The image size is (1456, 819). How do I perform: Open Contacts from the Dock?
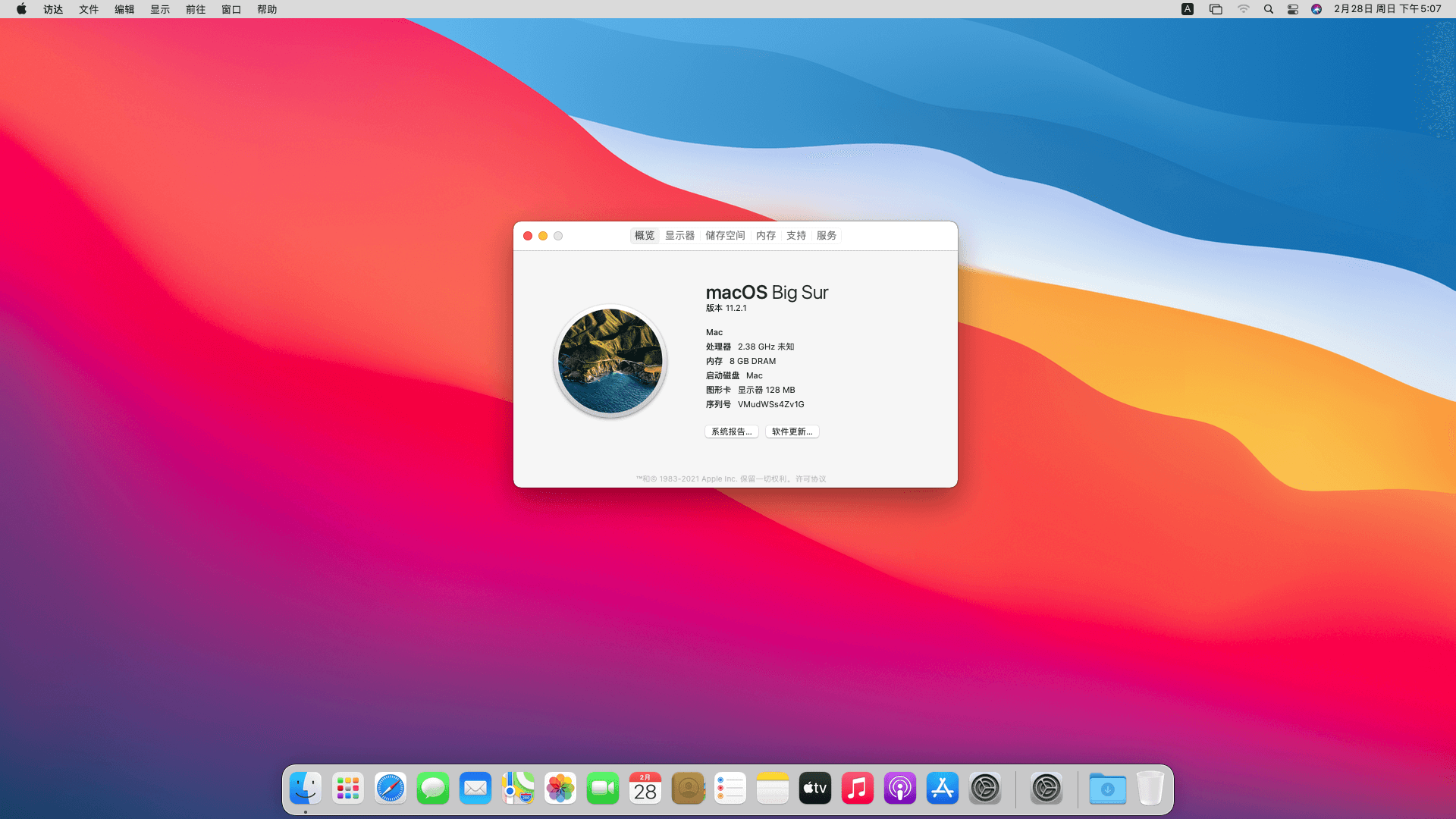pos(688,789)
